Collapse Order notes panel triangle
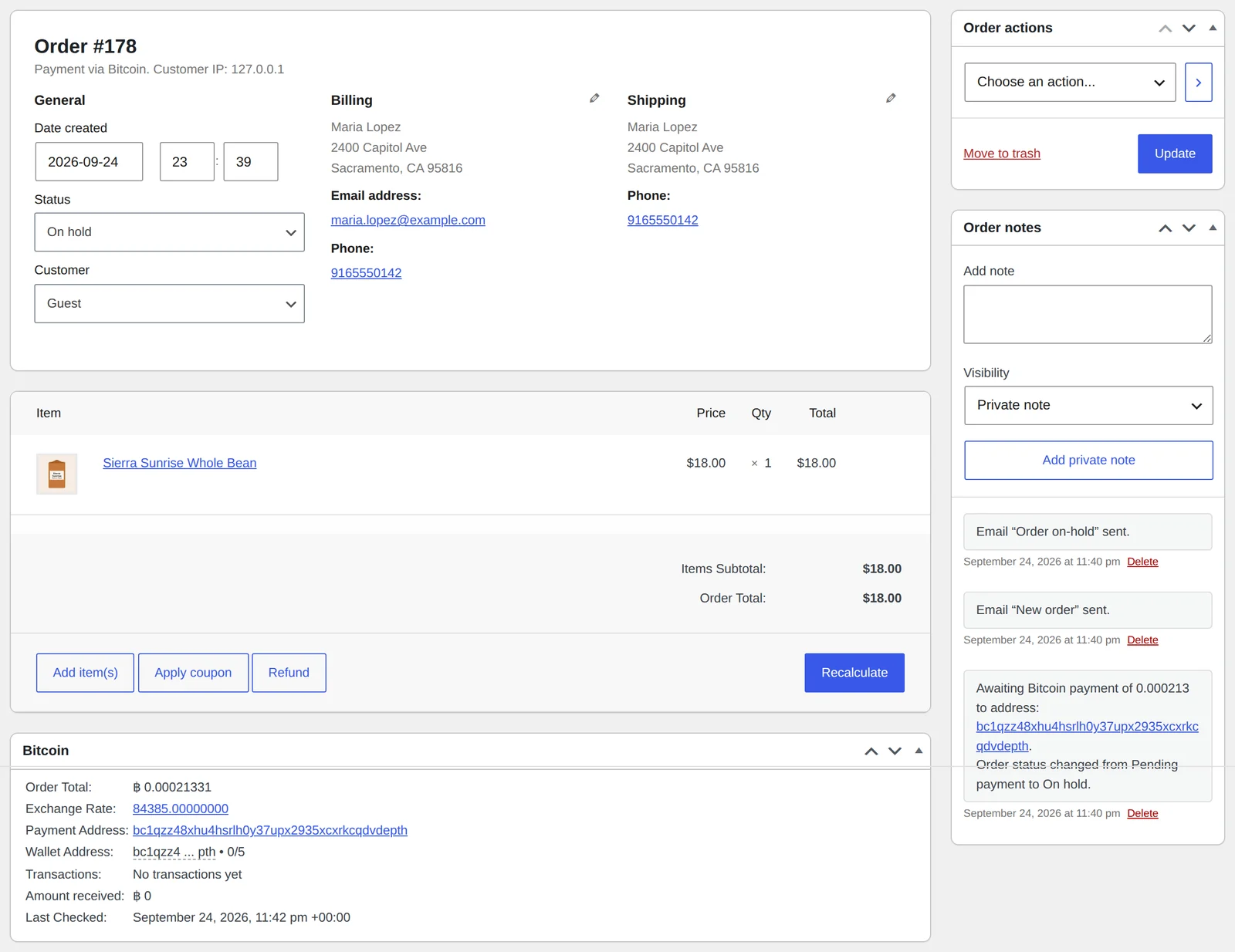Image resolution: width=1235 pixels, height=952 pixels. [x=1213, y=228]
